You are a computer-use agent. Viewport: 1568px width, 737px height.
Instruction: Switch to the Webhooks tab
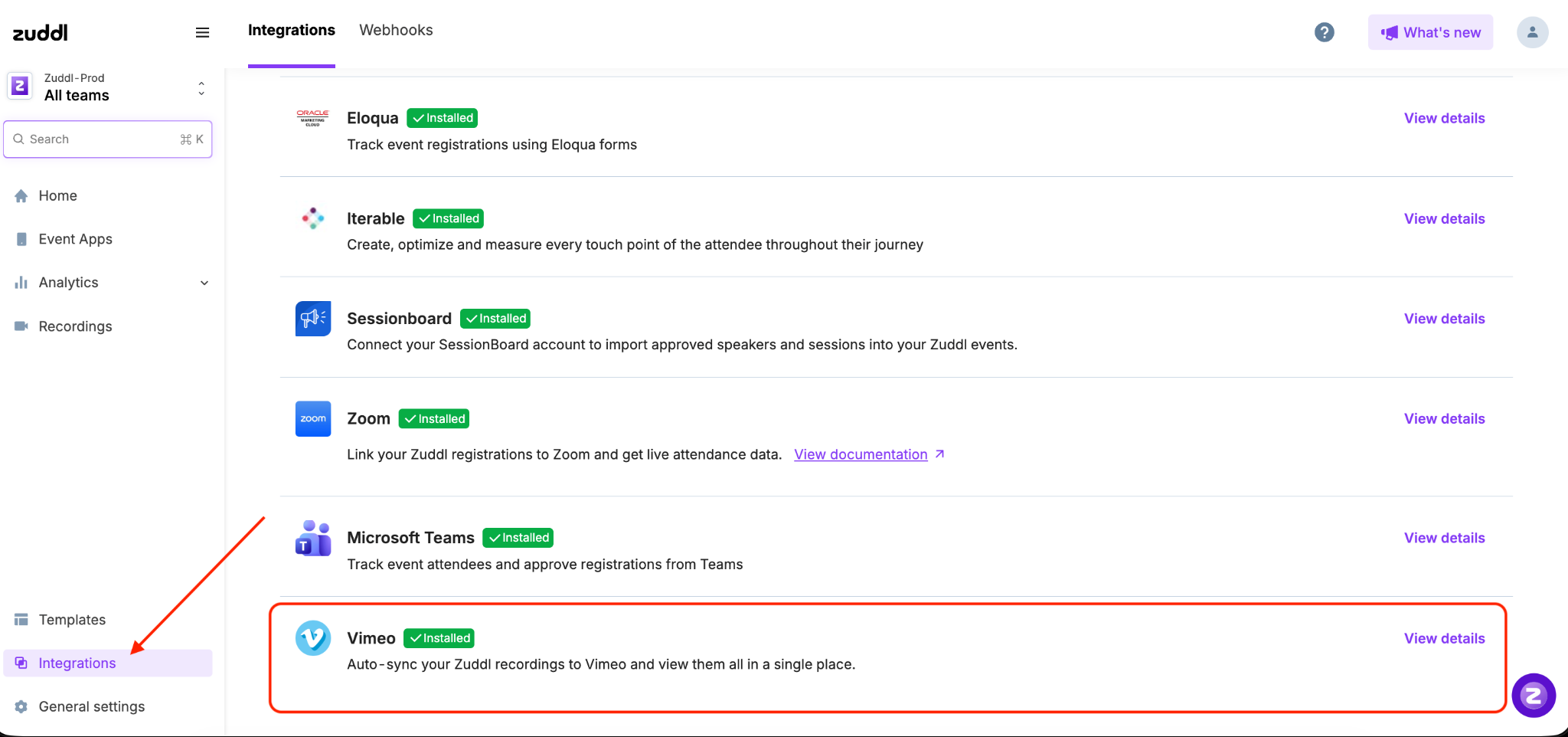tap(396, 30)
